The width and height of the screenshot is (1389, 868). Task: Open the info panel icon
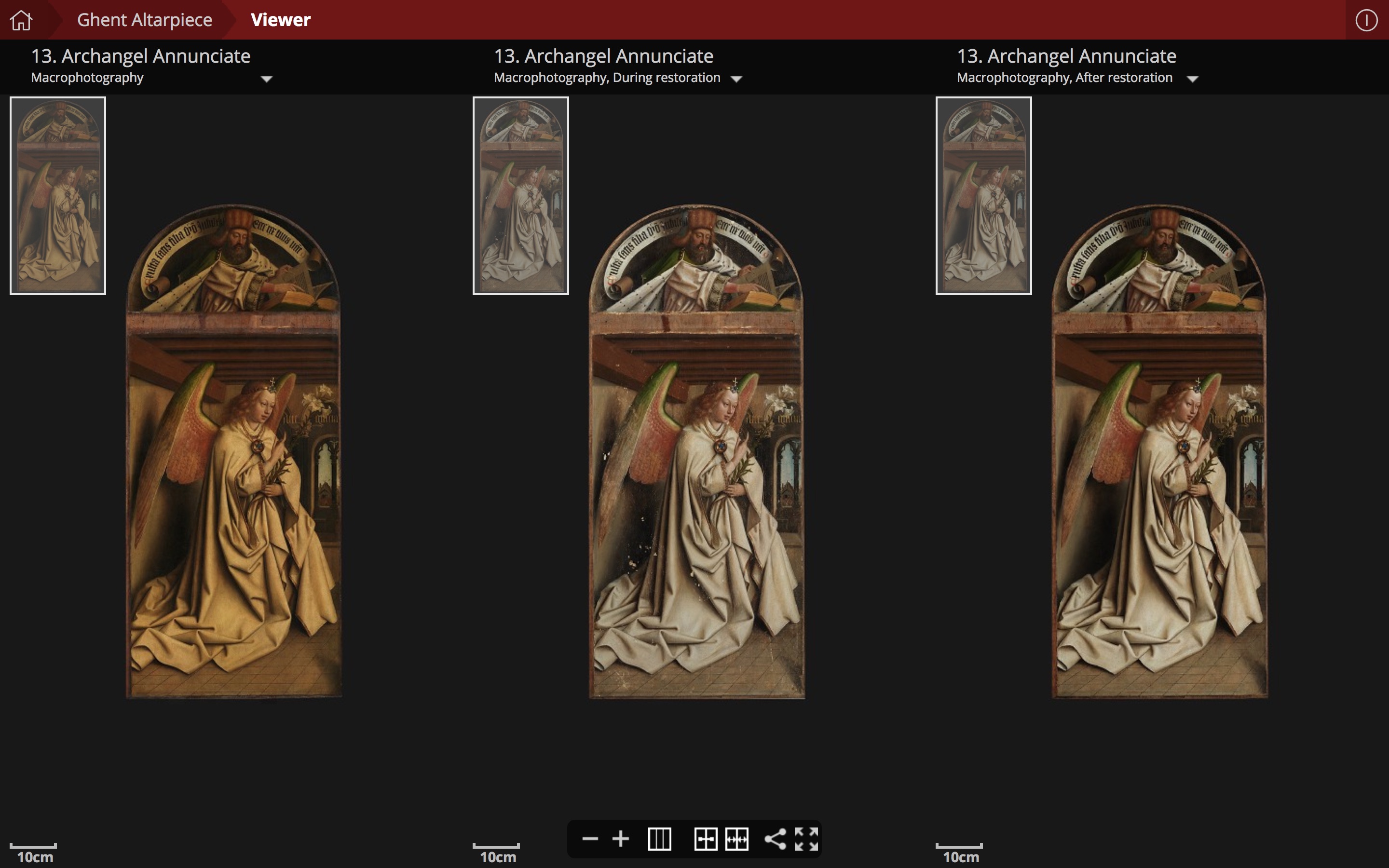1366,20
